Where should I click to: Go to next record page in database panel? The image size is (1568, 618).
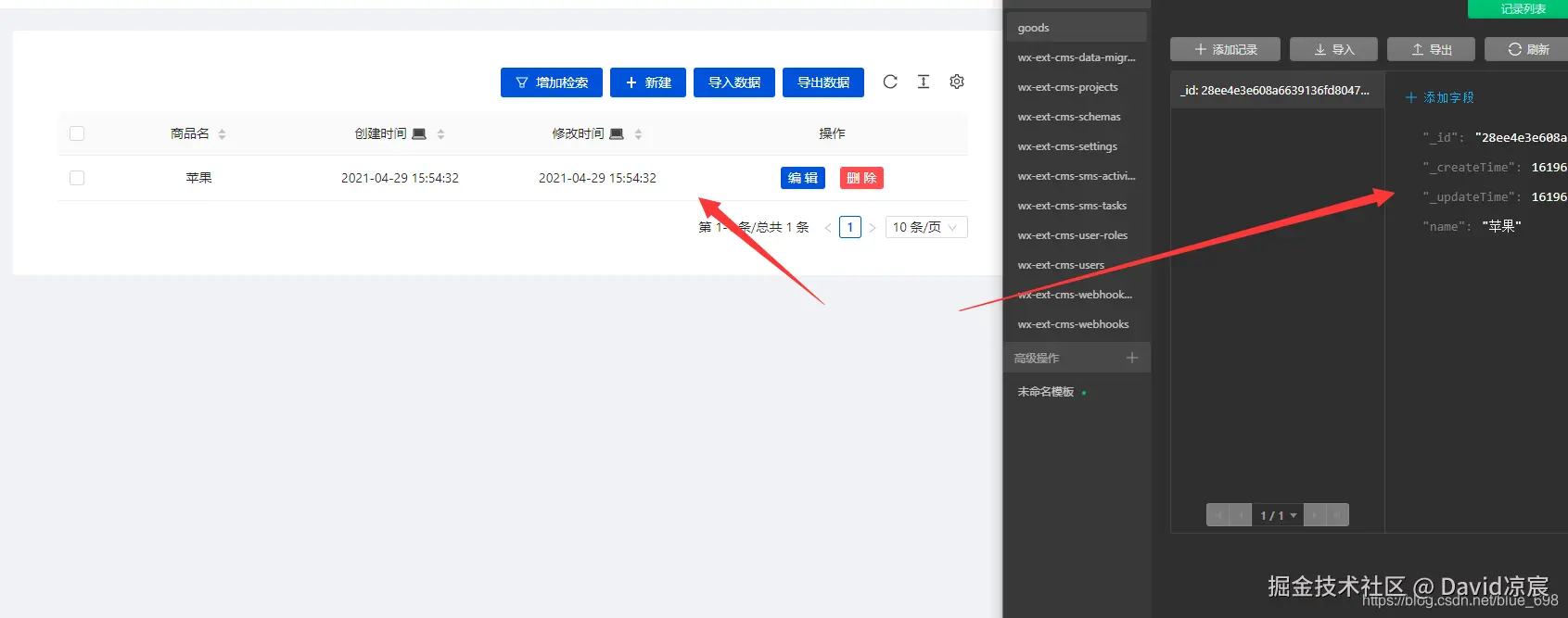pos(1315,515)
